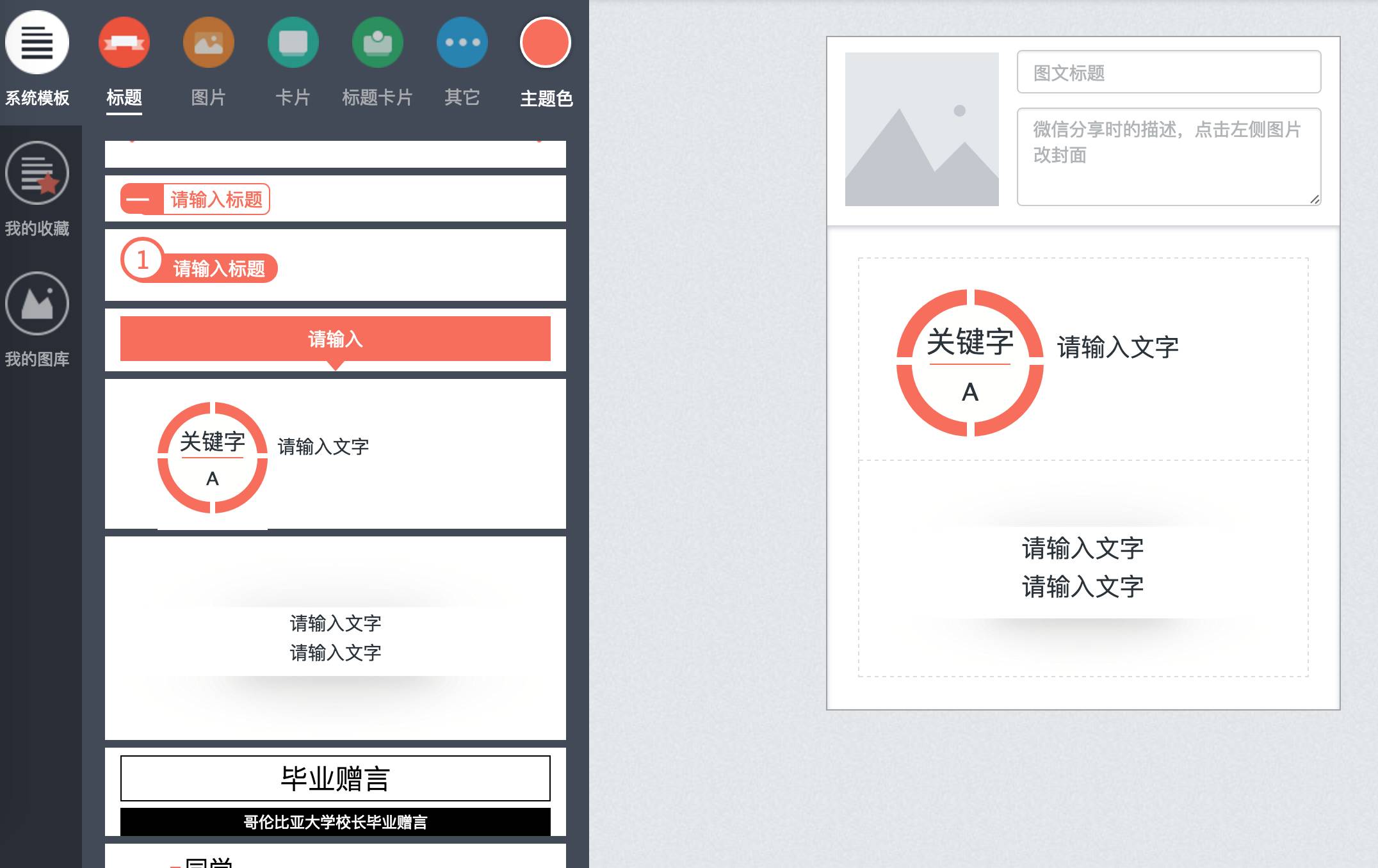Switch to the 标题 tab label
Image resolution: width=1378 pixels, height=868 pixels.
click(x=124, y=98)
